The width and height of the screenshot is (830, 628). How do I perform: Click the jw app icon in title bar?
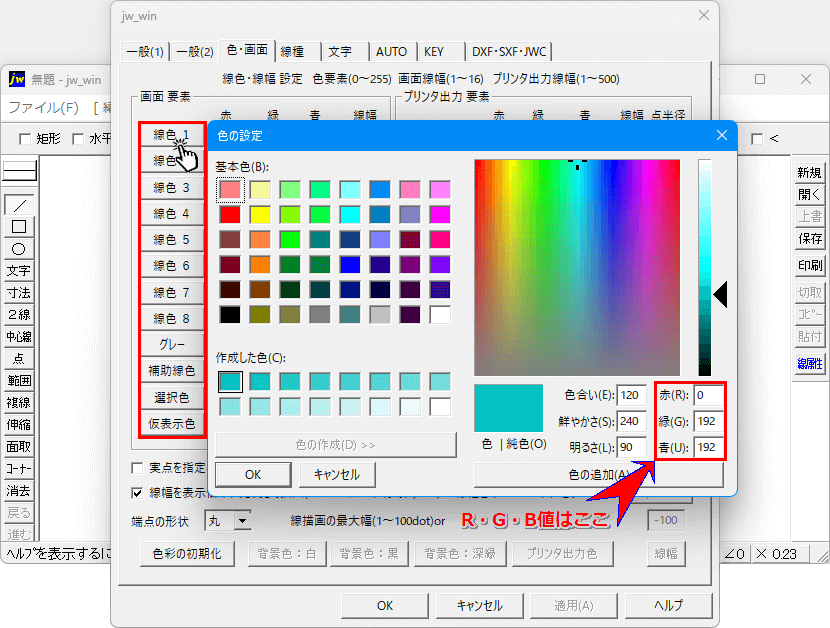(x=16, y=79)
